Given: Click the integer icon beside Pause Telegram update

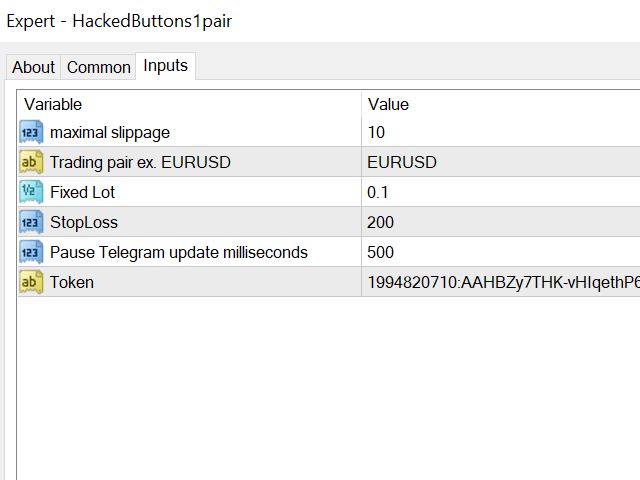Looking at the screenshot, I should pyautogui.click(x=31, y=252).
